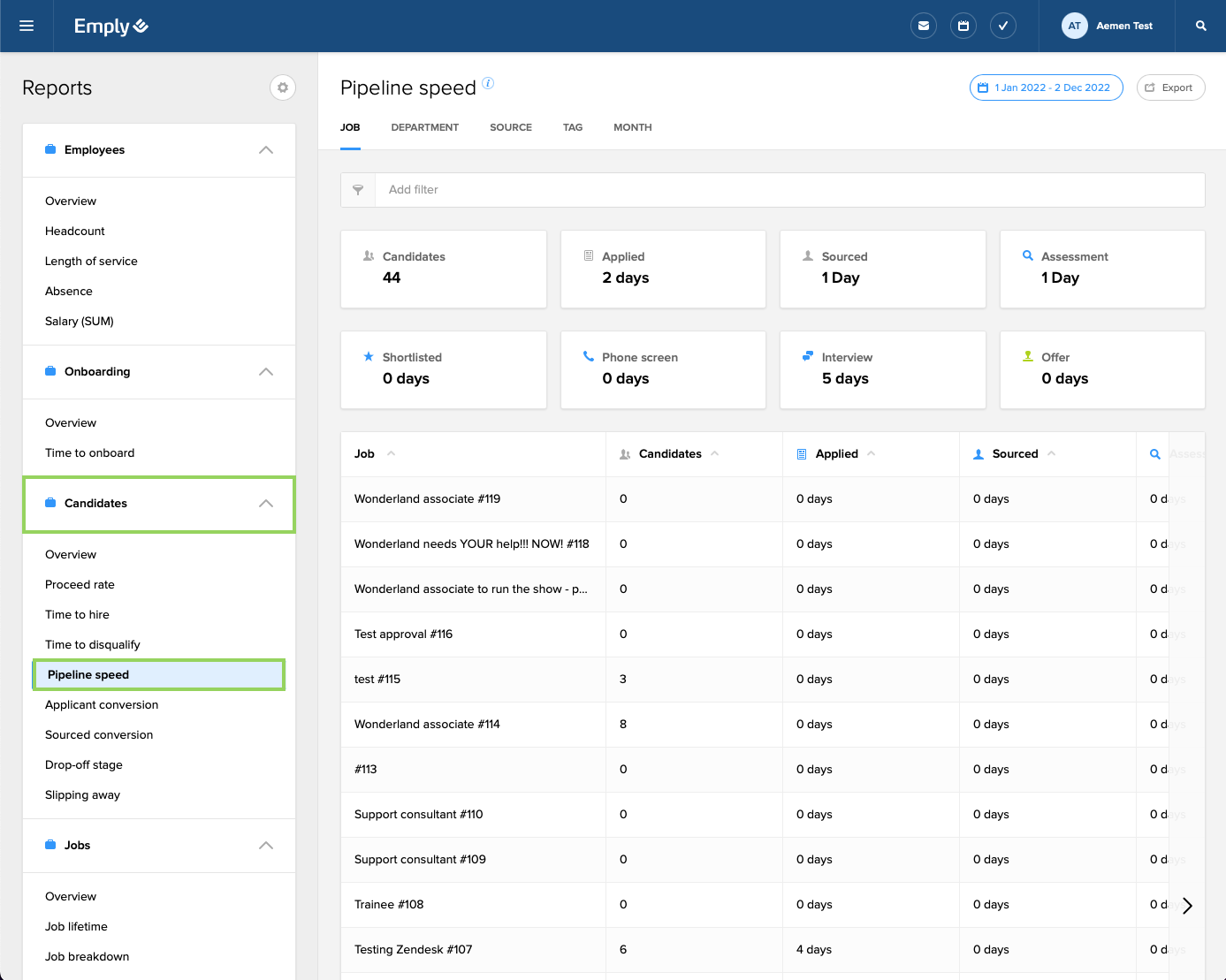Image resolution: width=1226 pixels, height=980 pixels.
Task: Open the date range picker button
Action: tap(1047, 87)
